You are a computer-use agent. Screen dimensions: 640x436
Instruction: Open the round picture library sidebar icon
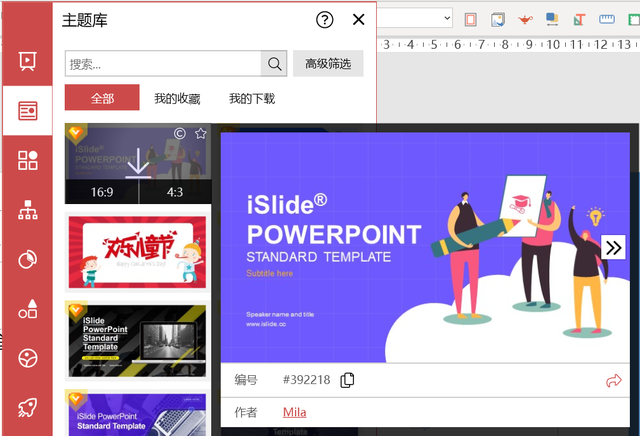[28, 358]
